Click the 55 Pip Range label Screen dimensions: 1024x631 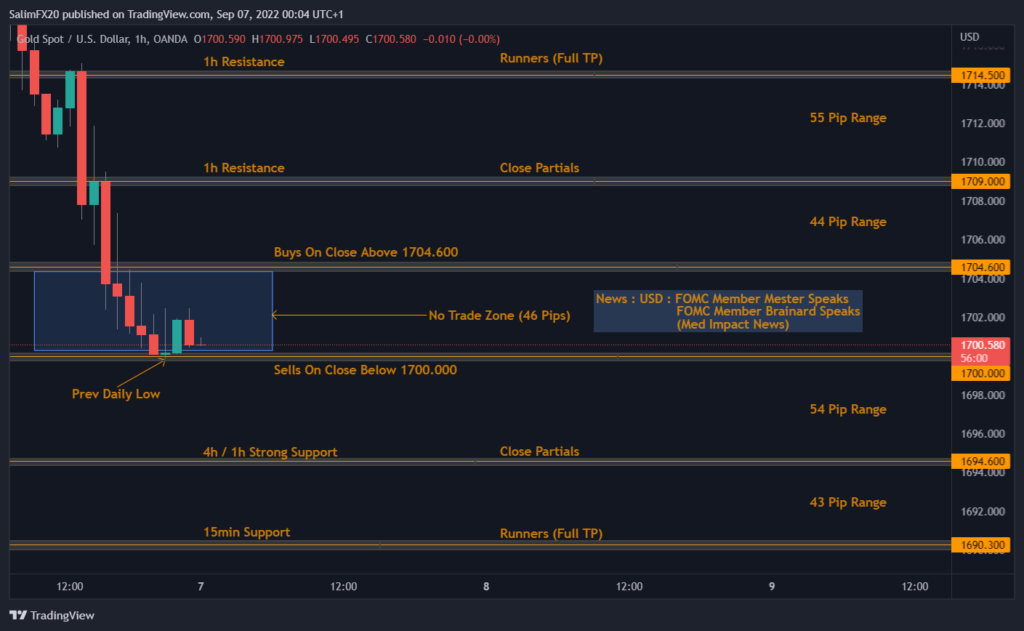click(x=848, y=118)
